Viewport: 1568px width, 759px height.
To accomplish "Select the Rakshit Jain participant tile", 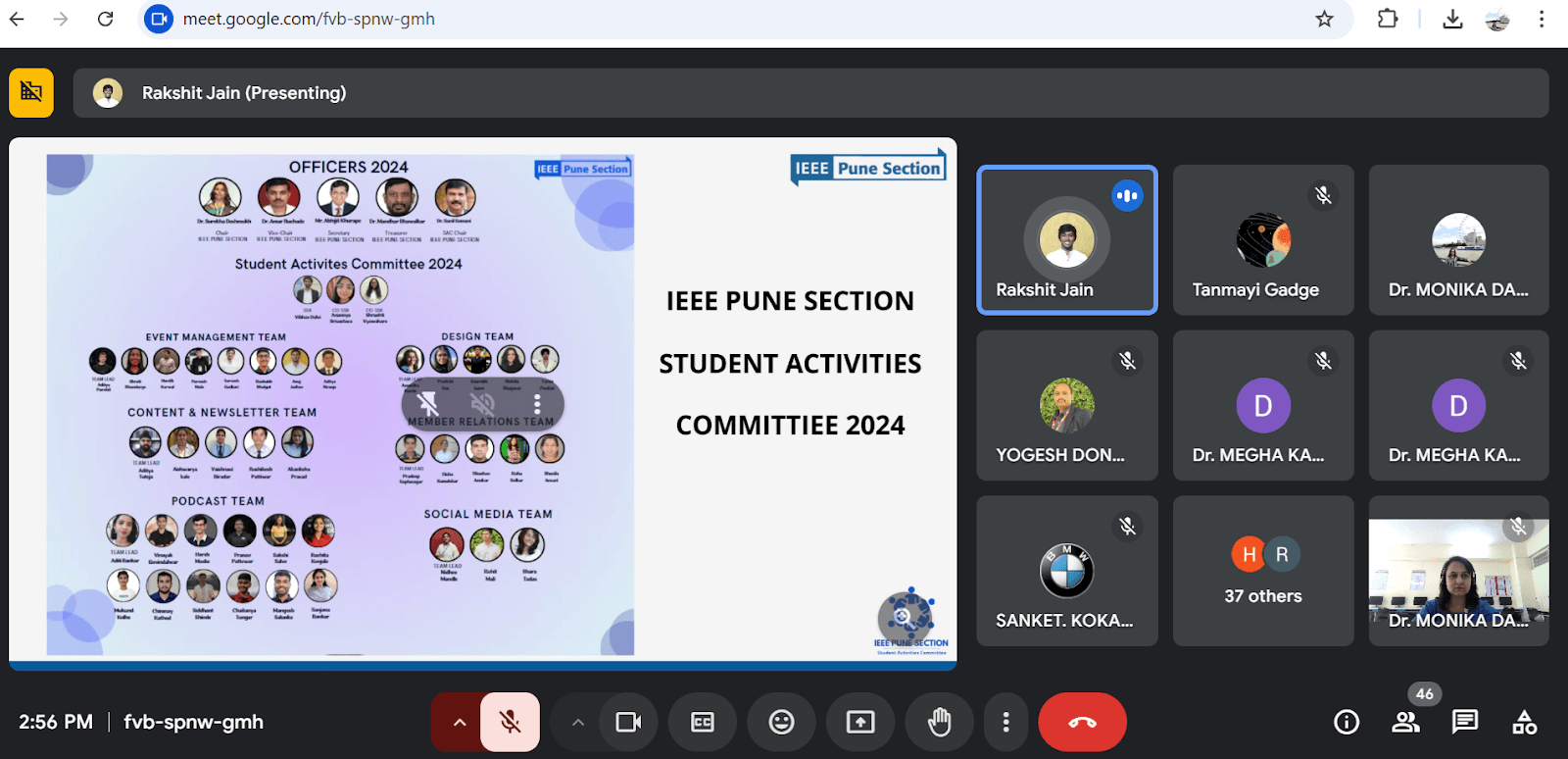I will (1067, 240).
